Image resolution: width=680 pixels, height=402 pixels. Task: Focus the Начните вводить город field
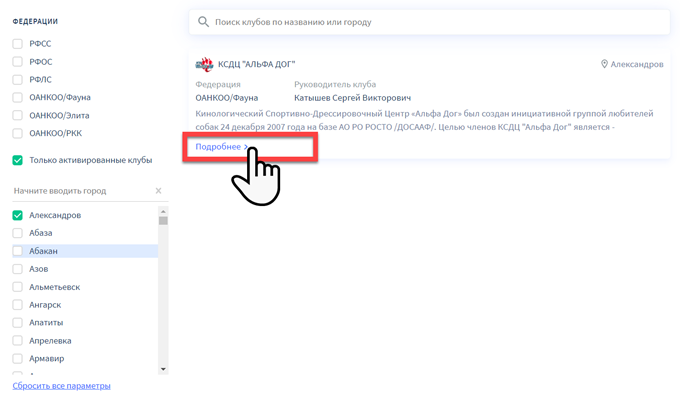tap(80, 191)
